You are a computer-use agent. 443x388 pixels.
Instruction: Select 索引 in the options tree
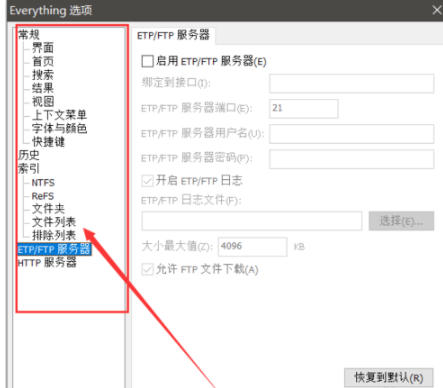click(x=29, y=169)
